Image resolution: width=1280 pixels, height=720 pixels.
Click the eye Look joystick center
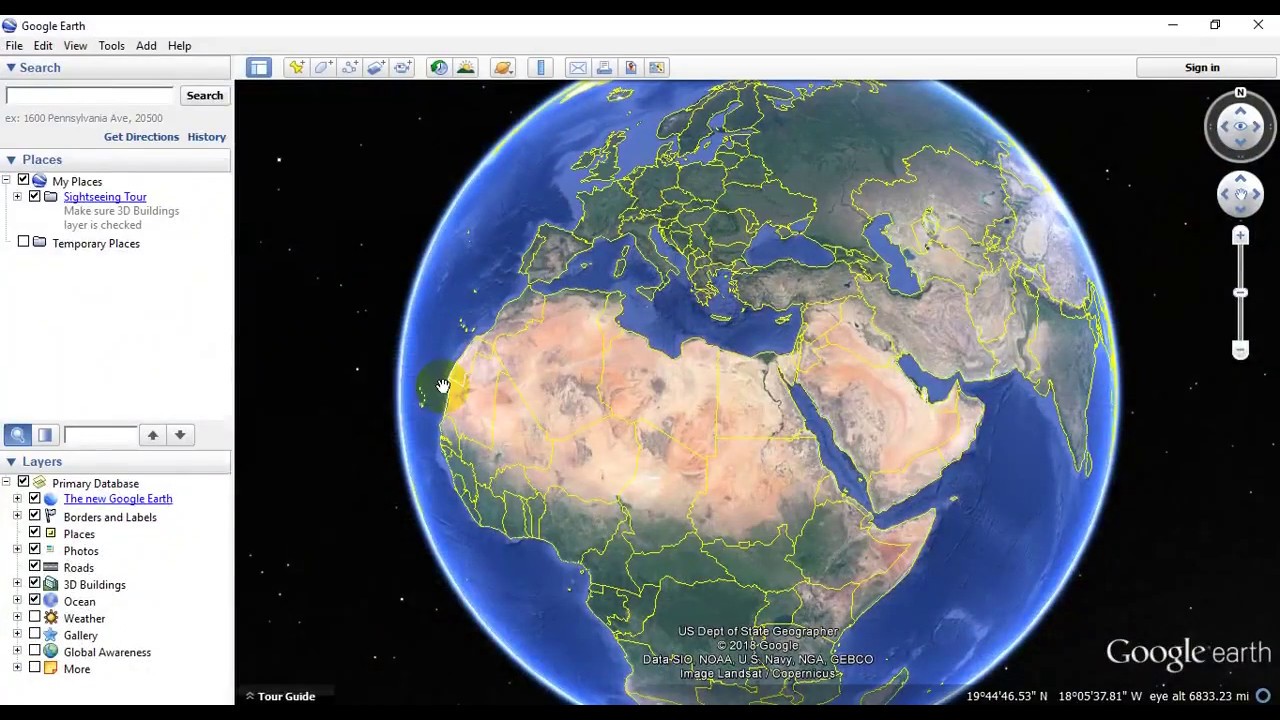coord(1240,126)
